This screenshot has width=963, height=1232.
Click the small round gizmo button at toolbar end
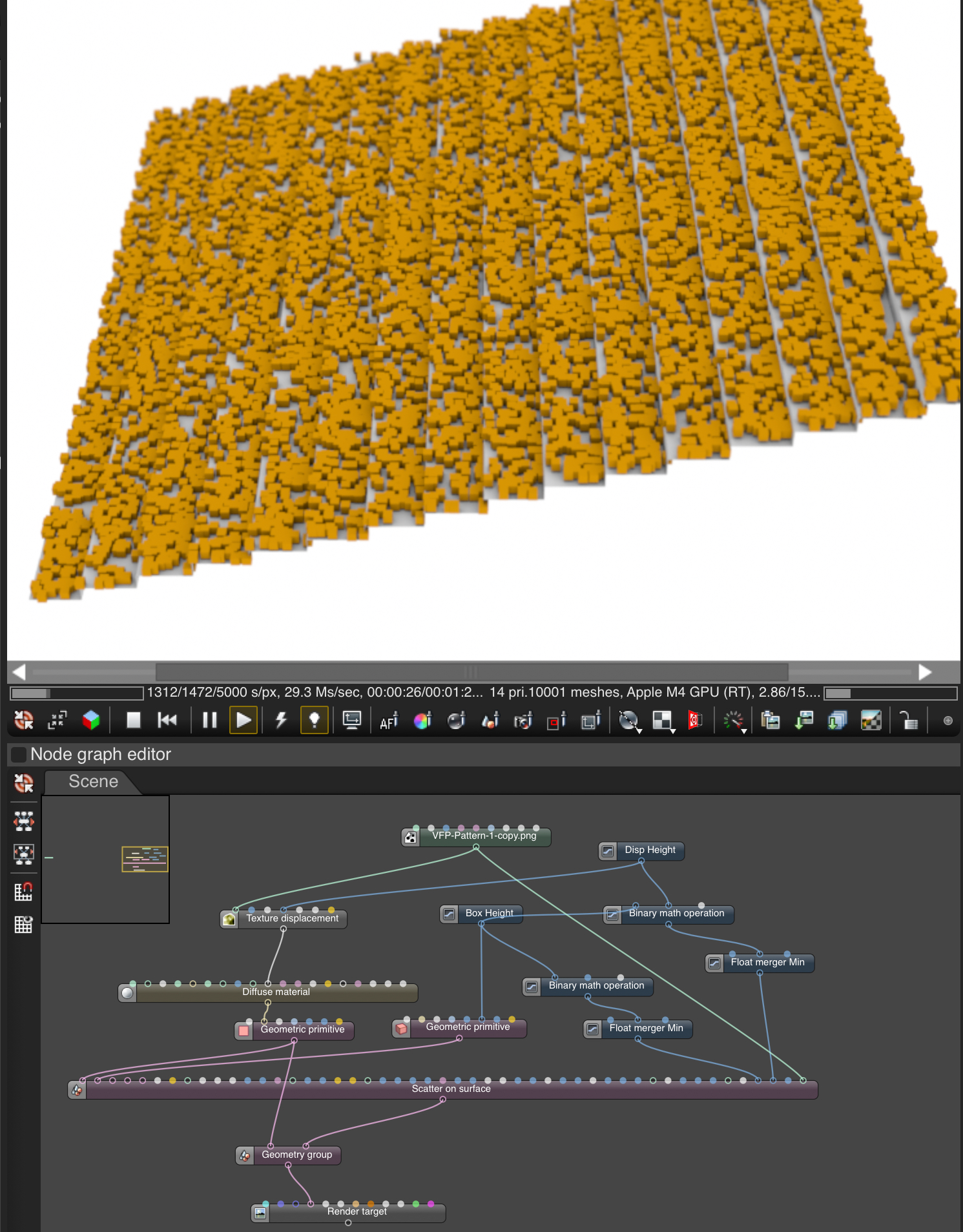click(x=948, y=721)
